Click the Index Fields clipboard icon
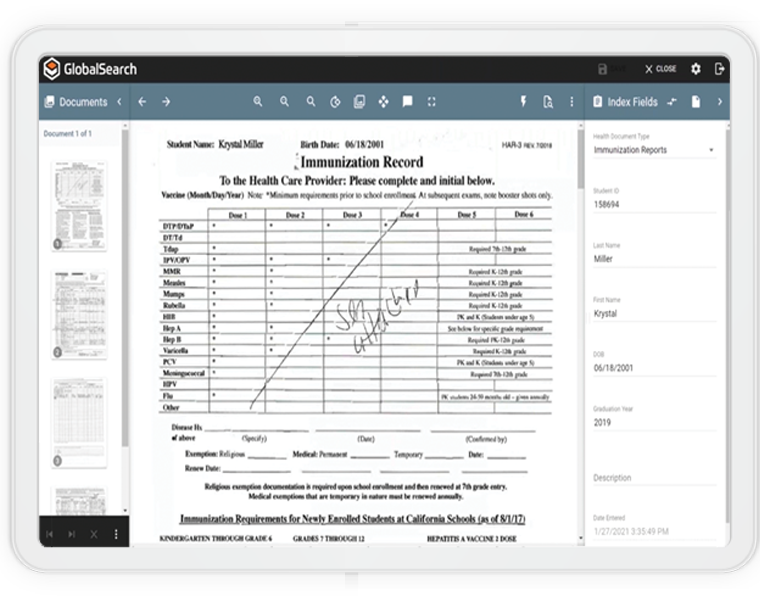 click(598, 102)
